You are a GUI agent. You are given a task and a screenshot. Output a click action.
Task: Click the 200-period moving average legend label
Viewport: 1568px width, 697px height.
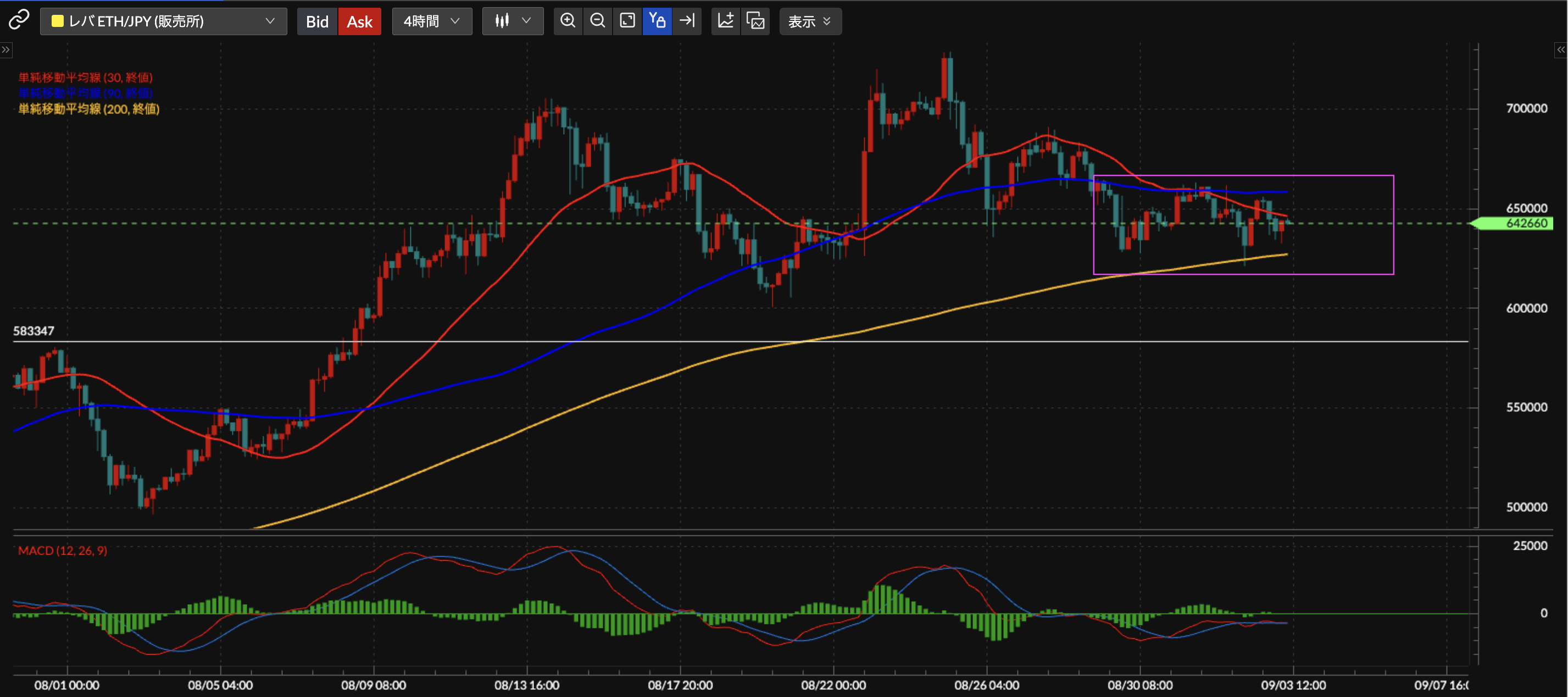[89, 109]
